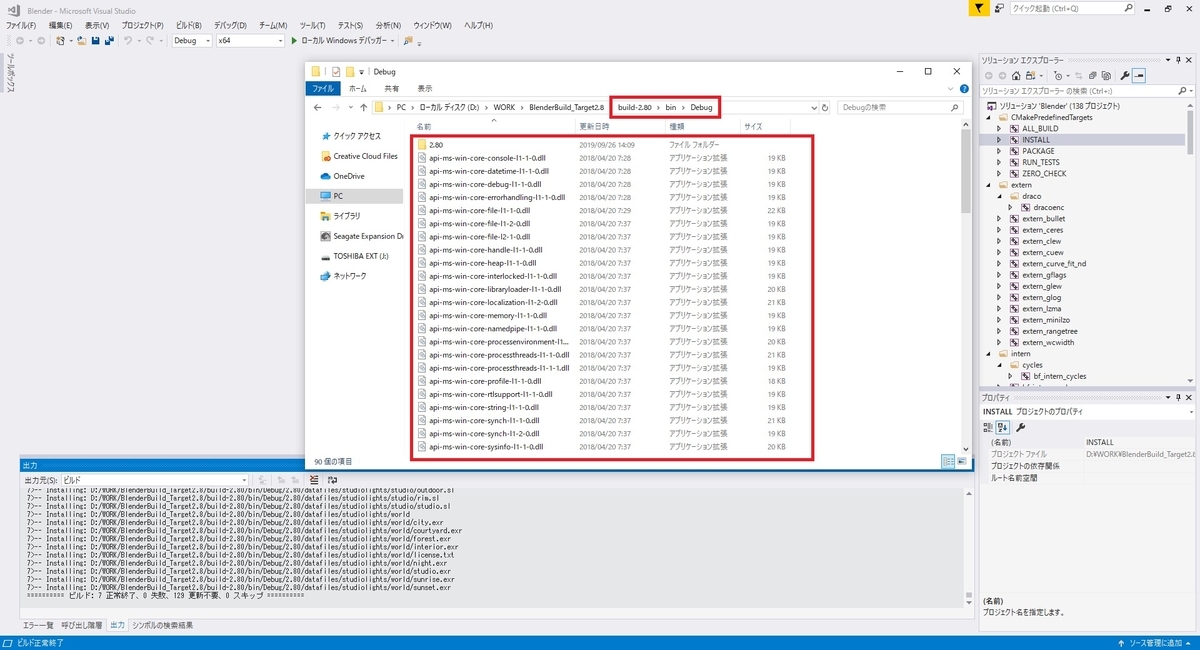The height and width of the screenshot is (650, 1200).
Task: Toggle the categorized view icon in Properties panel
Action: [988, 428]
